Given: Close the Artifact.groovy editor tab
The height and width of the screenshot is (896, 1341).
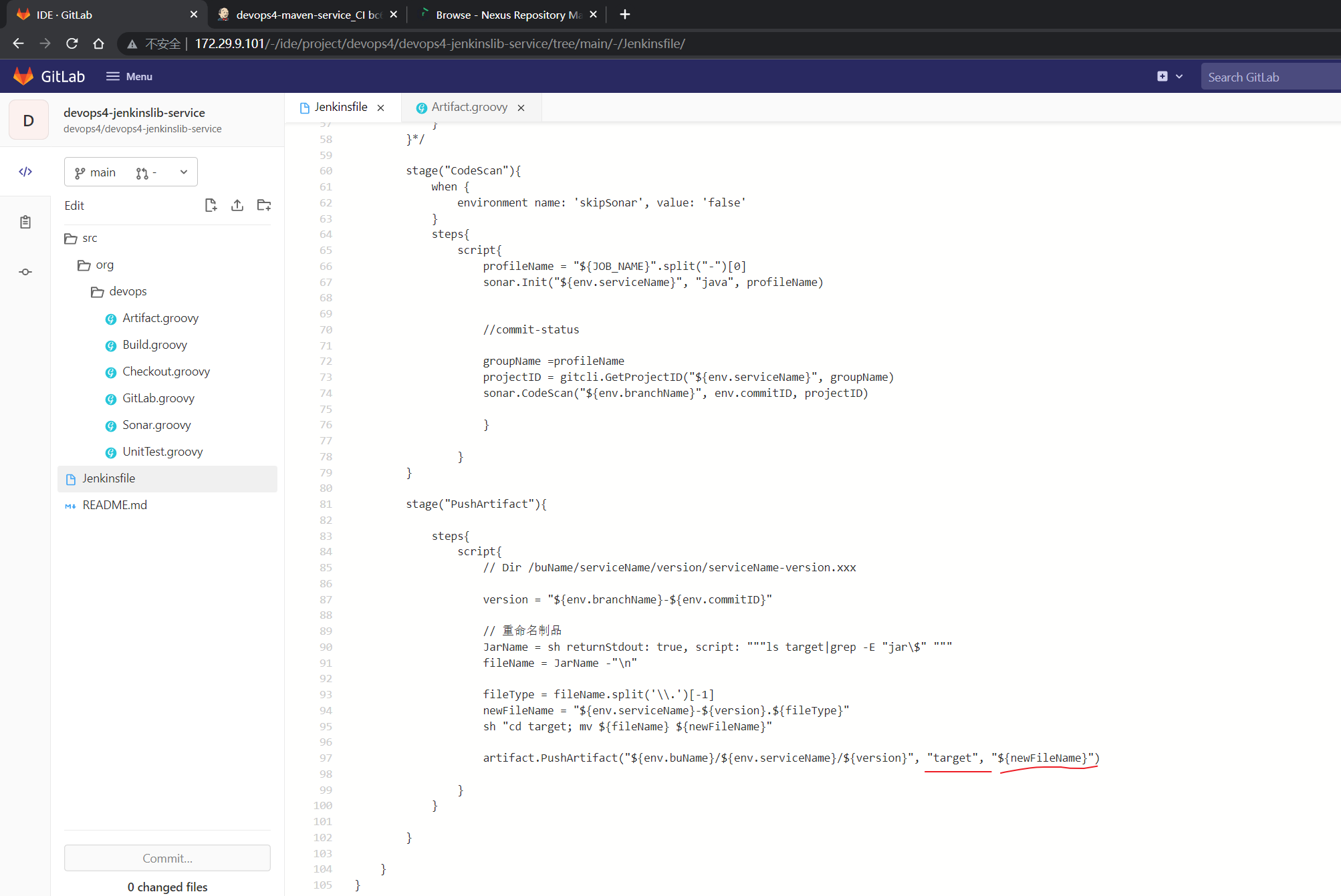Looking at the screenshot, I should pyautogui.click(x=521, y=108).
